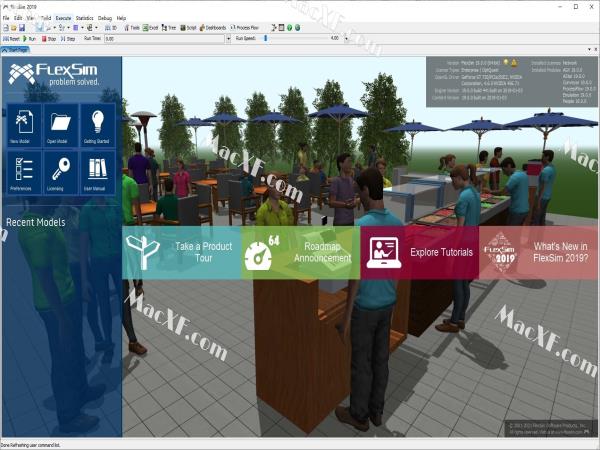
Task: Open the 3D view from the toolbar
Action: [x=111, y=28]
